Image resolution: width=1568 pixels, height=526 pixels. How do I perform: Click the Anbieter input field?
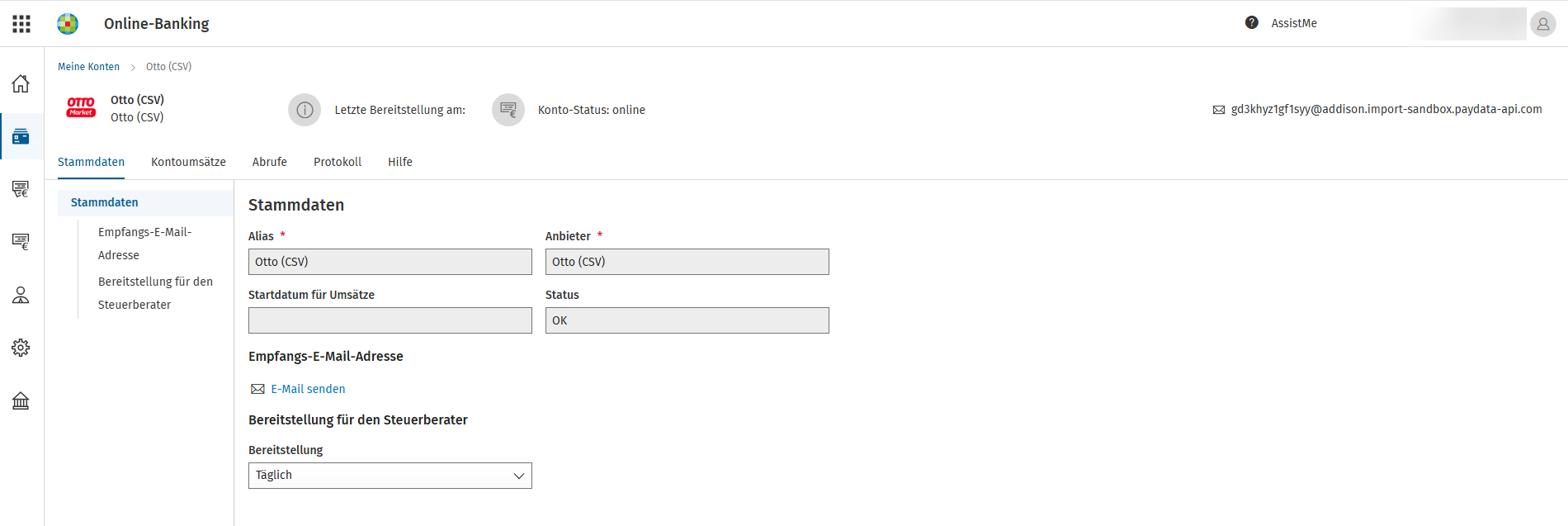tap(687, 262)
